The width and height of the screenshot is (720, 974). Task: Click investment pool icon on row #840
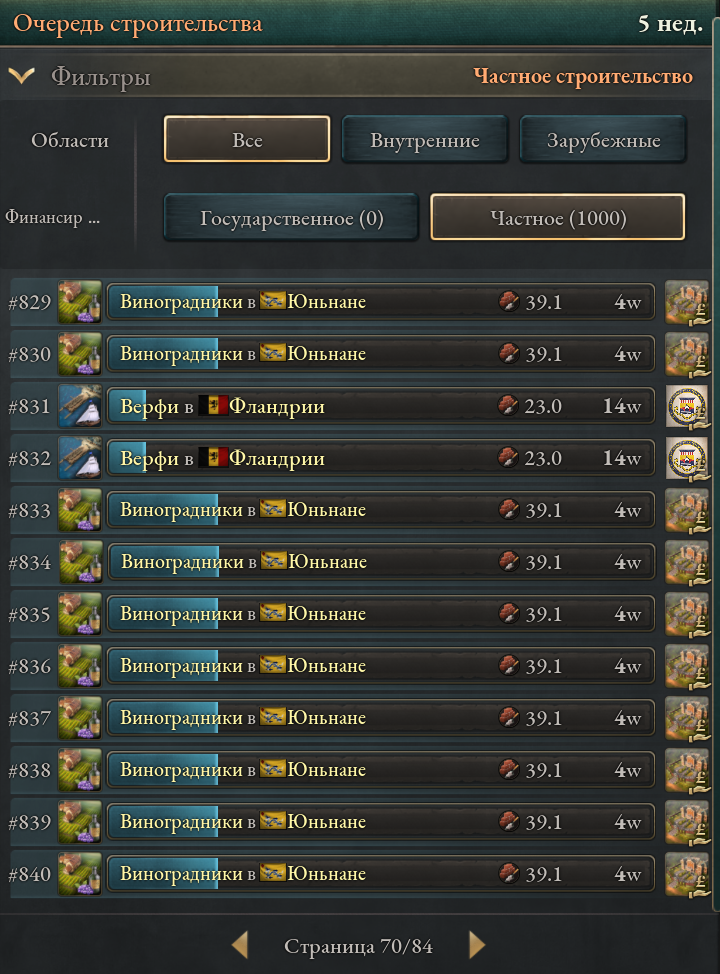click(687, 875)
